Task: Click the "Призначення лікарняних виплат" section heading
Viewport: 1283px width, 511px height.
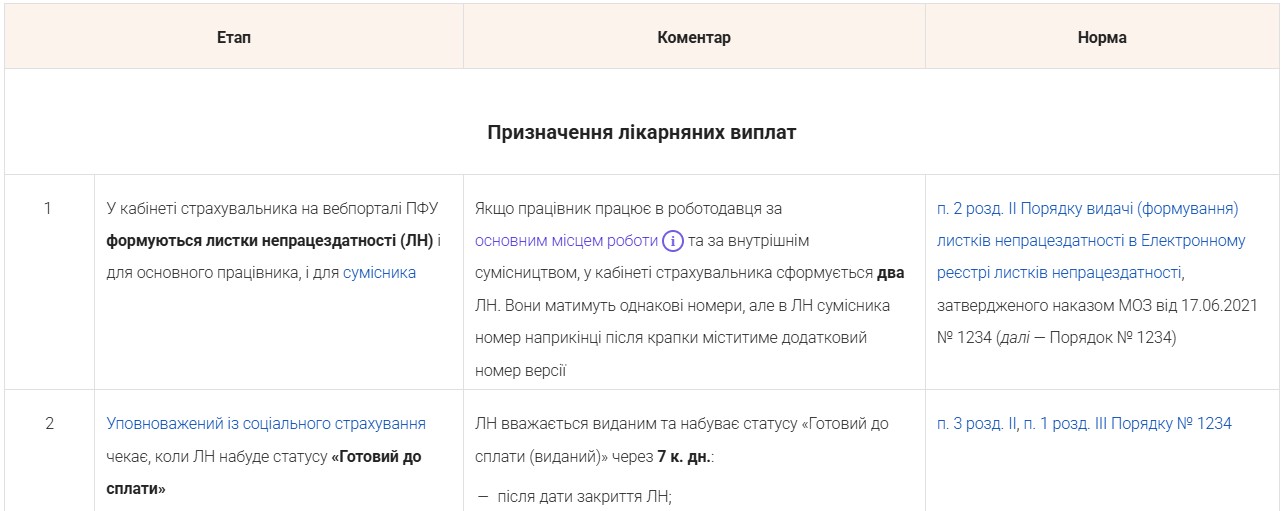Action: click(x=641, y=132)
